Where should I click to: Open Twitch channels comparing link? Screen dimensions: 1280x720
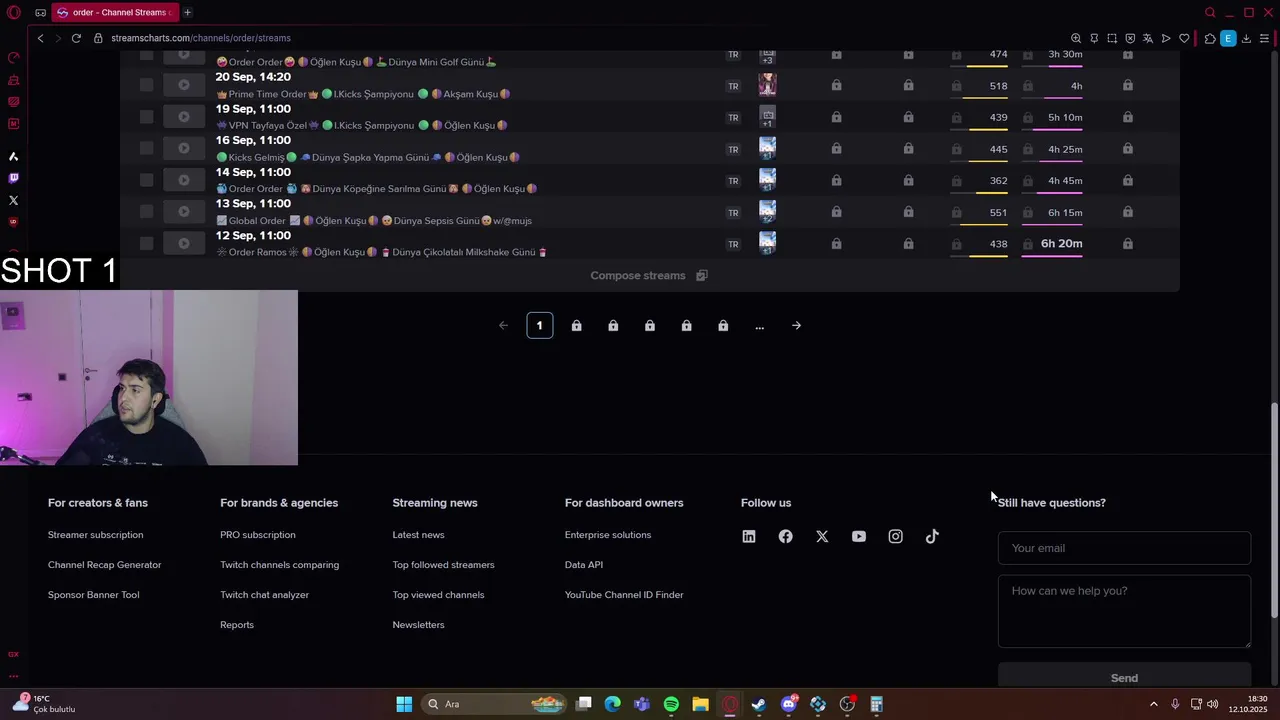pyautogui.click(x=279, y=565)
